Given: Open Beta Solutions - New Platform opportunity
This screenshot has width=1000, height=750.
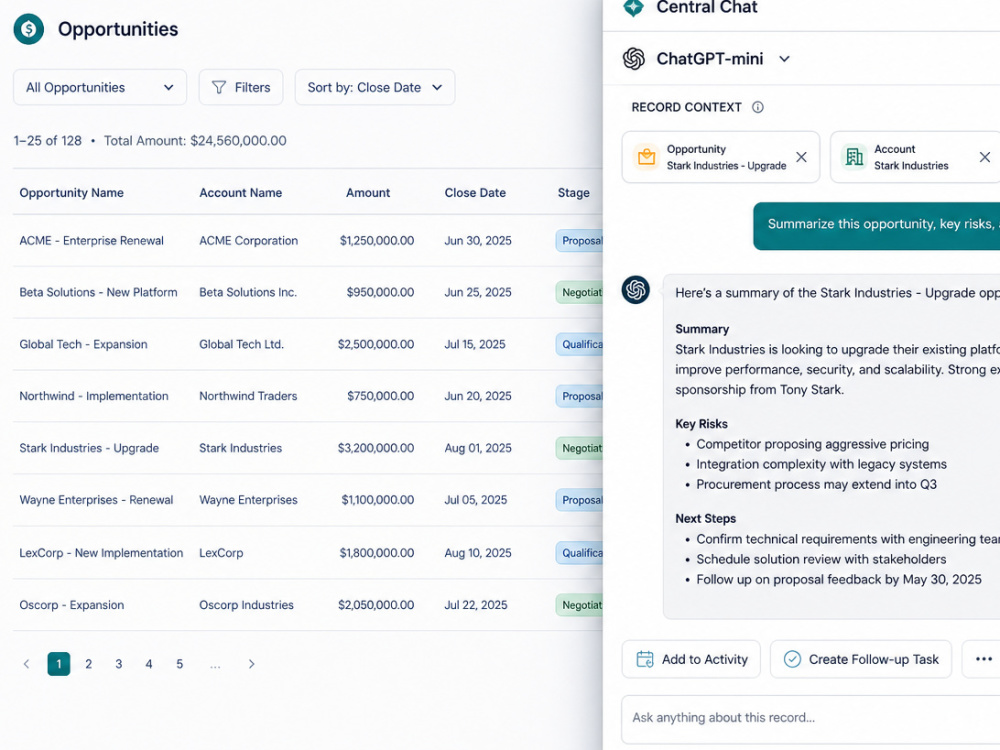Looking at the screenshot, I should click(x=98, y=292).
